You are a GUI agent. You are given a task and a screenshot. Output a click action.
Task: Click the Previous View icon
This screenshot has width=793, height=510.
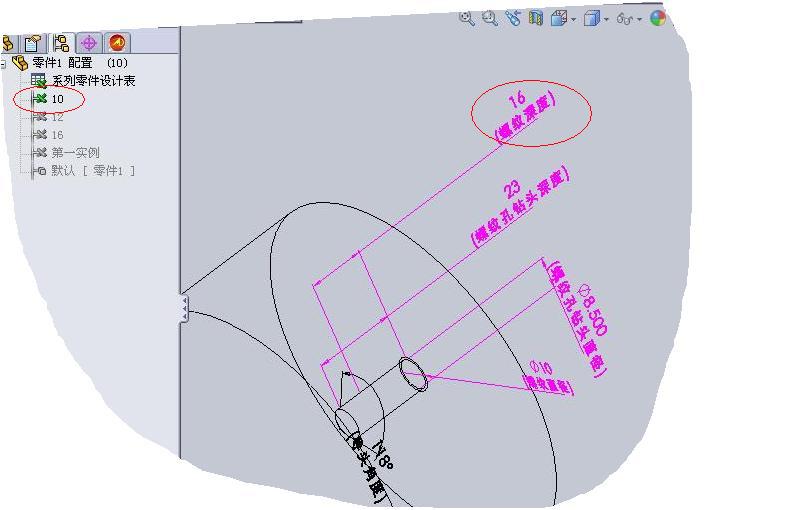pos(513,19)
